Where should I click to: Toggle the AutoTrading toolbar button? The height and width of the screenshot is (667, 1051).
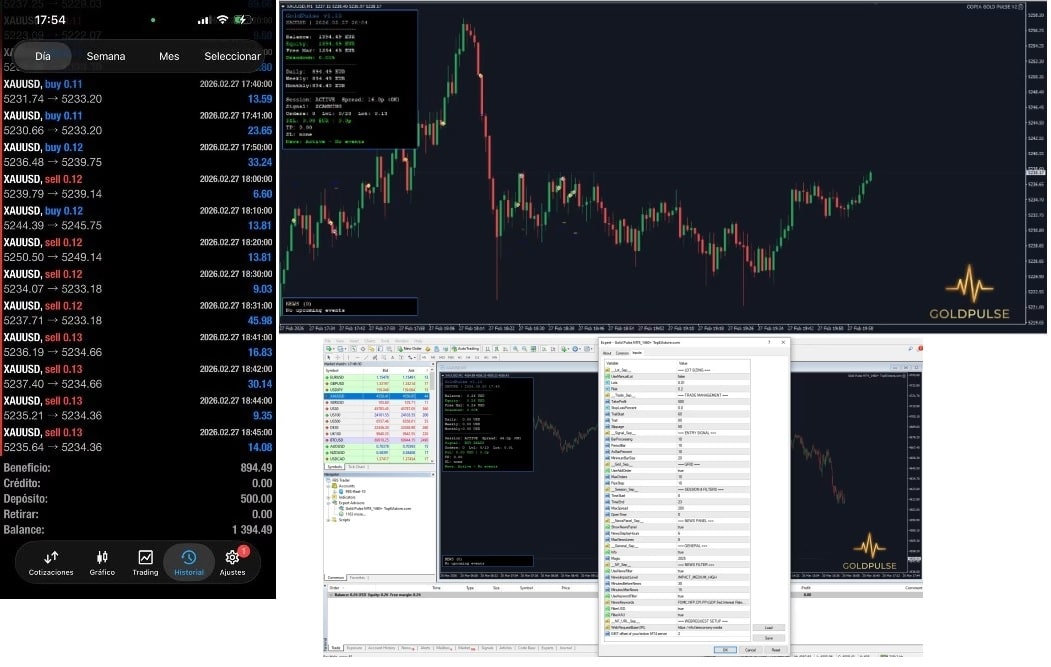pos(466,349)
